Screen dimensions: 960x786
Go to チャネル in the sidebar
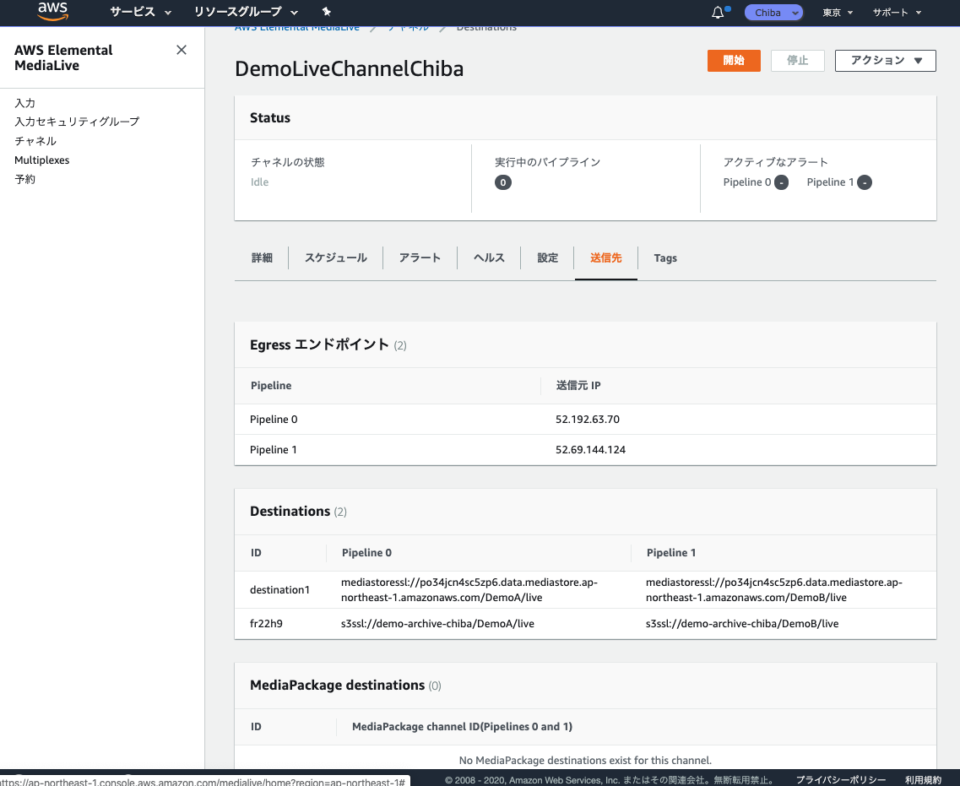36,141
